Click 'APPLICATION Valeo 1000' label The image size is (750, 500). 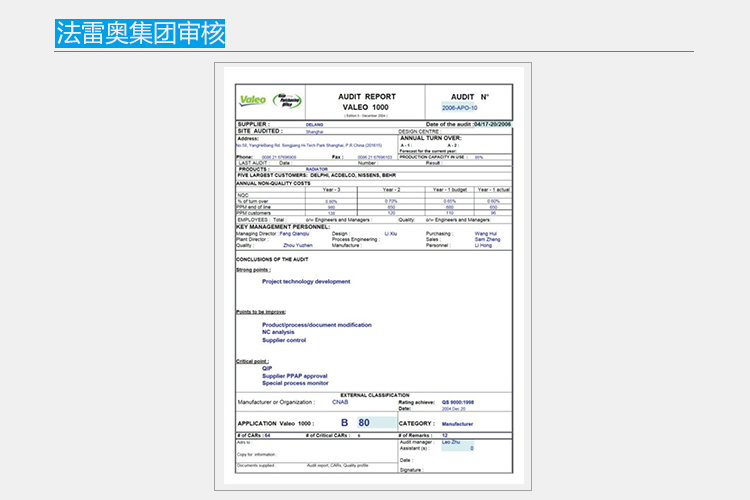pyautogui.click(x=276, y=423)
